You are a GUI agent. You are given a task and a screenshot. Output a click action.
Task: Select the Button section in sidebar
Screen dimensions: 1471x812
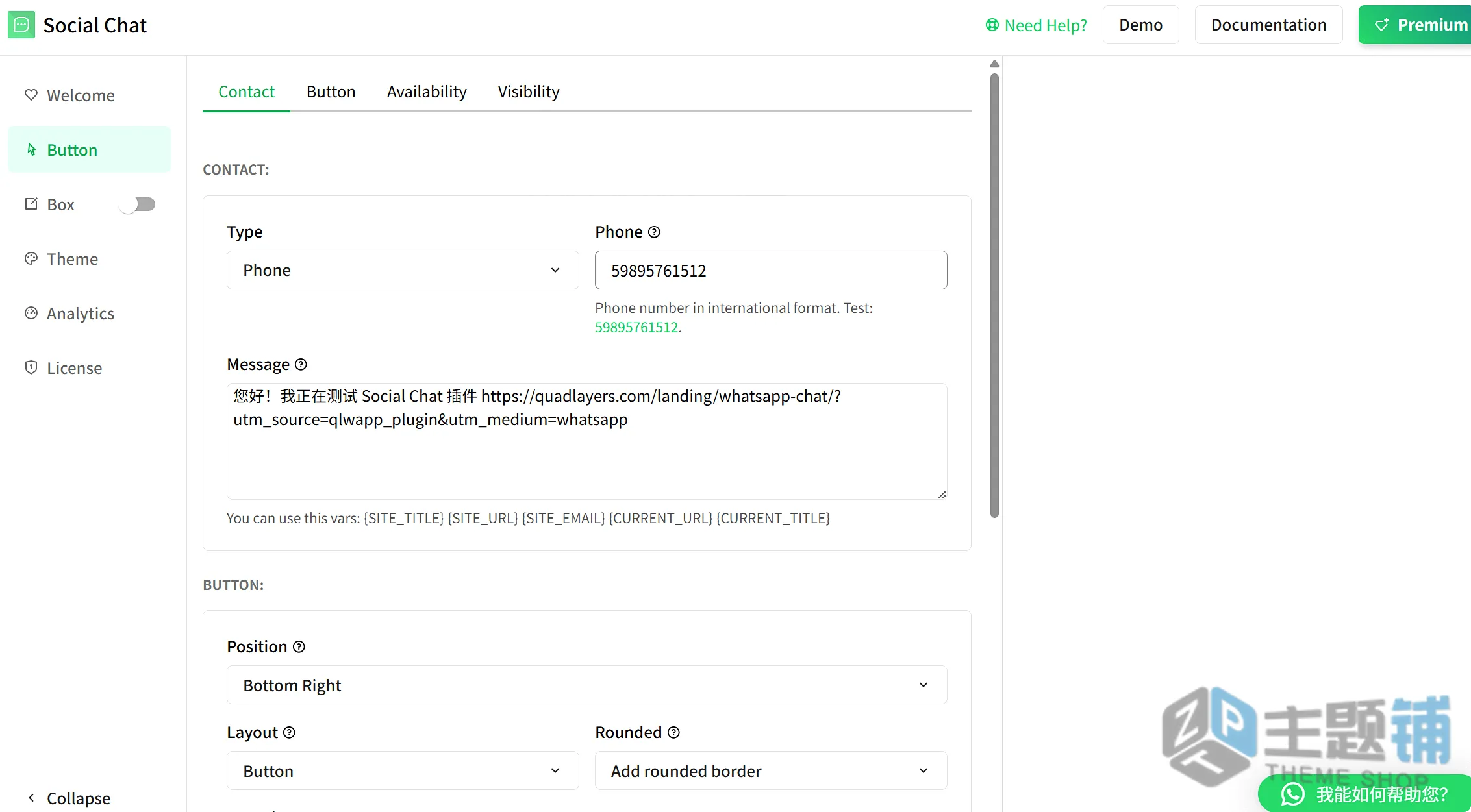[90, 149]
